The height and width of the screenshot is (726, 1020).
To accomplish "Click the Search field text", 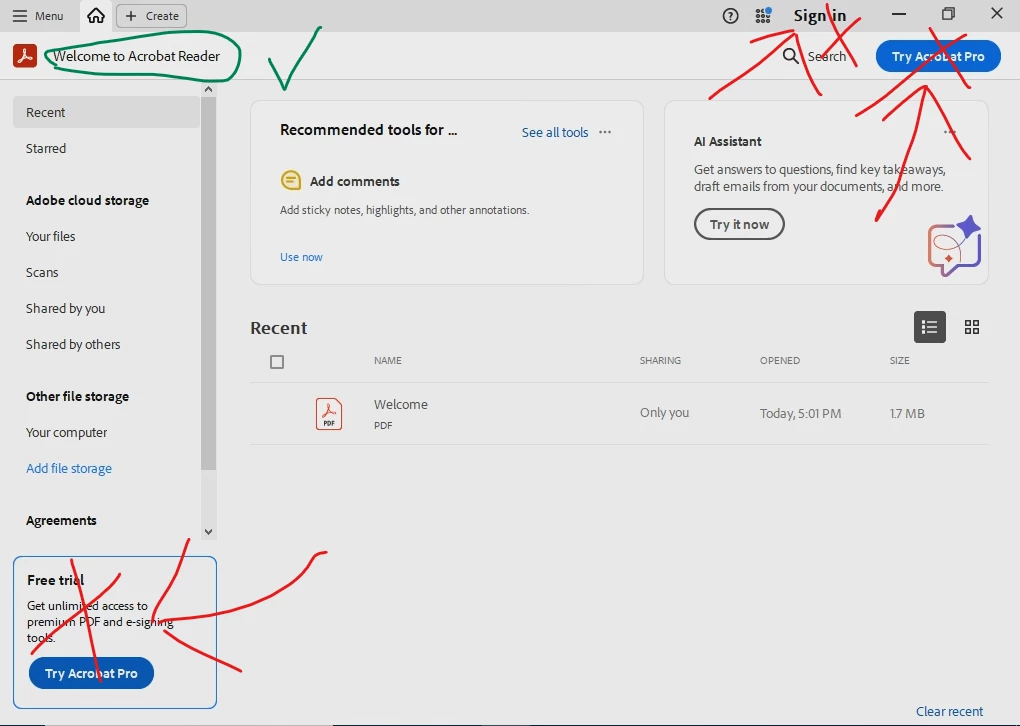I will tap(827, 57).
